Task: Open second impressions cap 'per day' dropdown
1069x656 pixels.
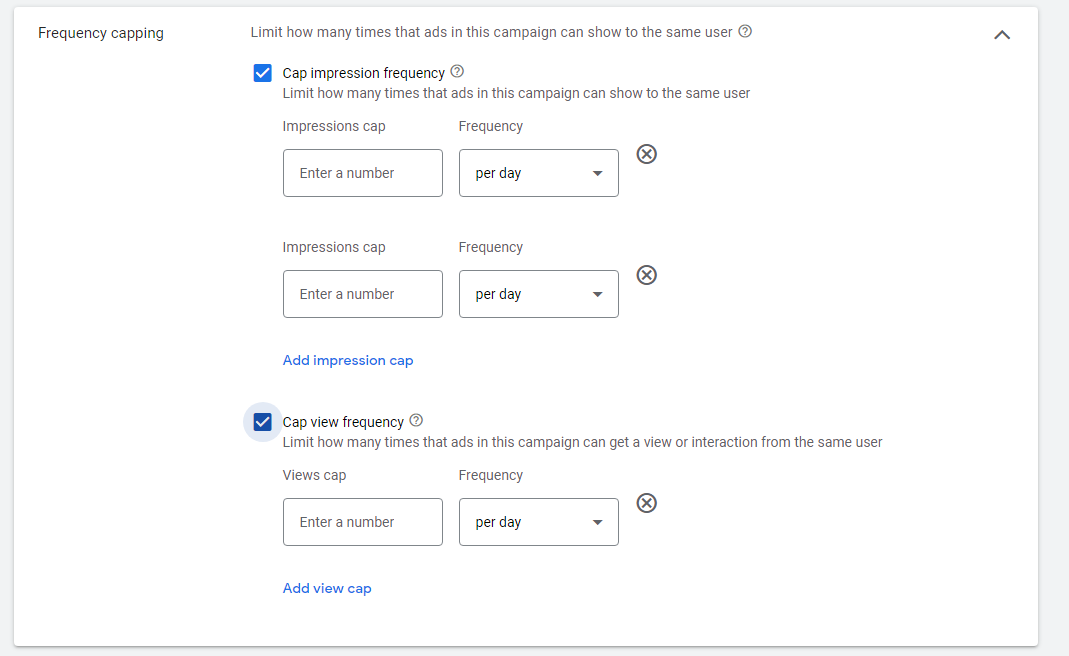Action: [538, 294]
